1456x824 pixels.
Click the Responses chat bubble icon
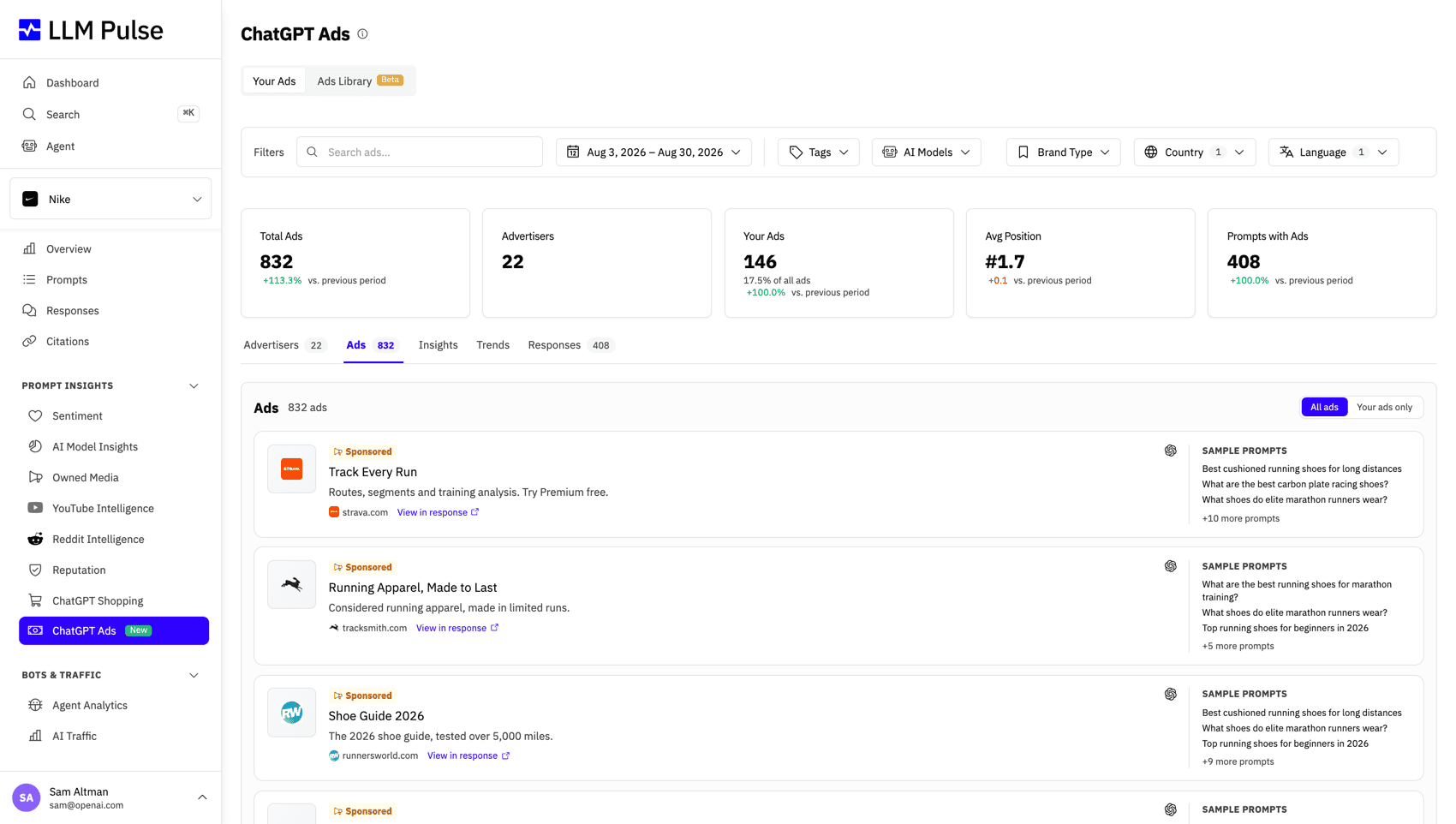pos(30,310)
